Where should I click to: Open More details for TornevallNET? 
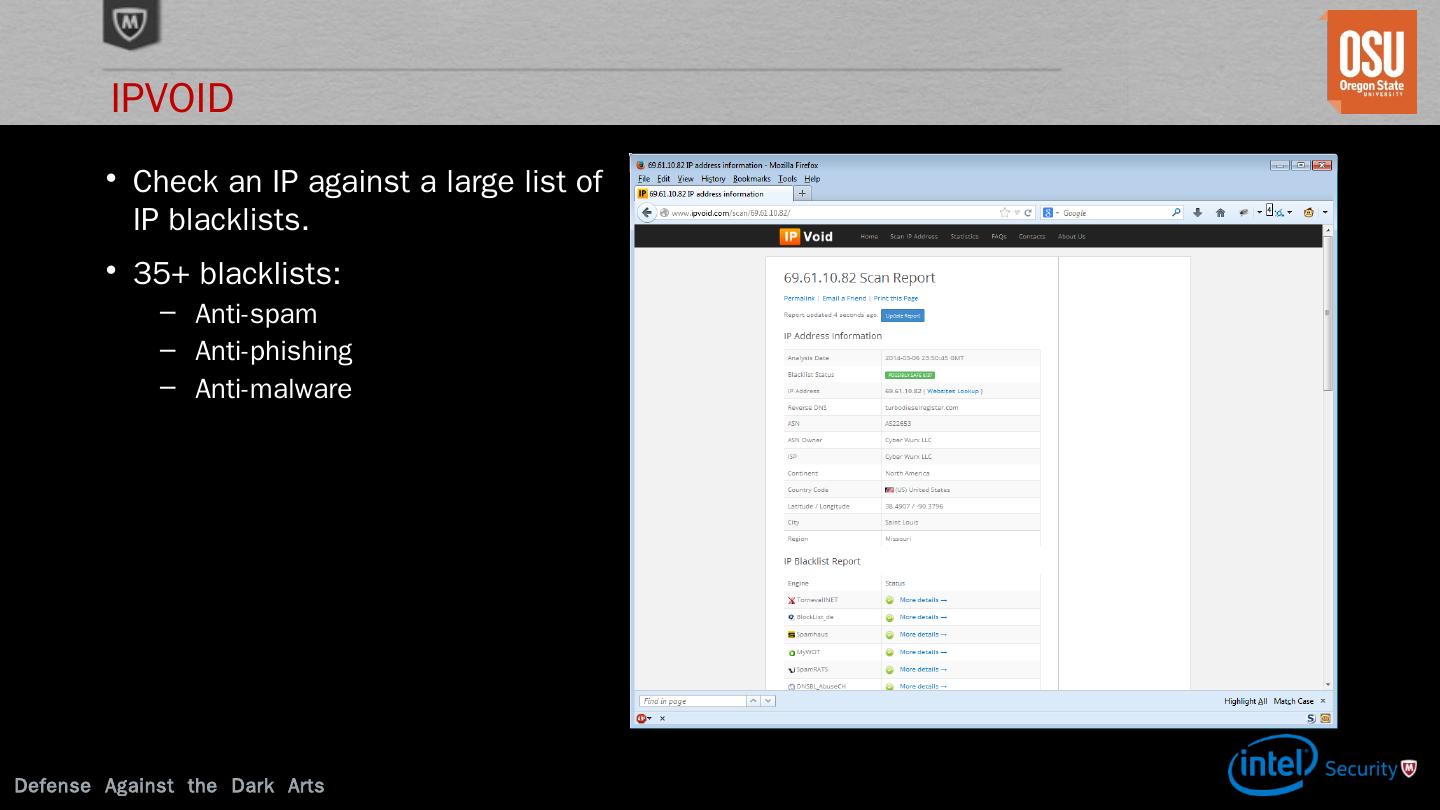[x=923, y=601]
